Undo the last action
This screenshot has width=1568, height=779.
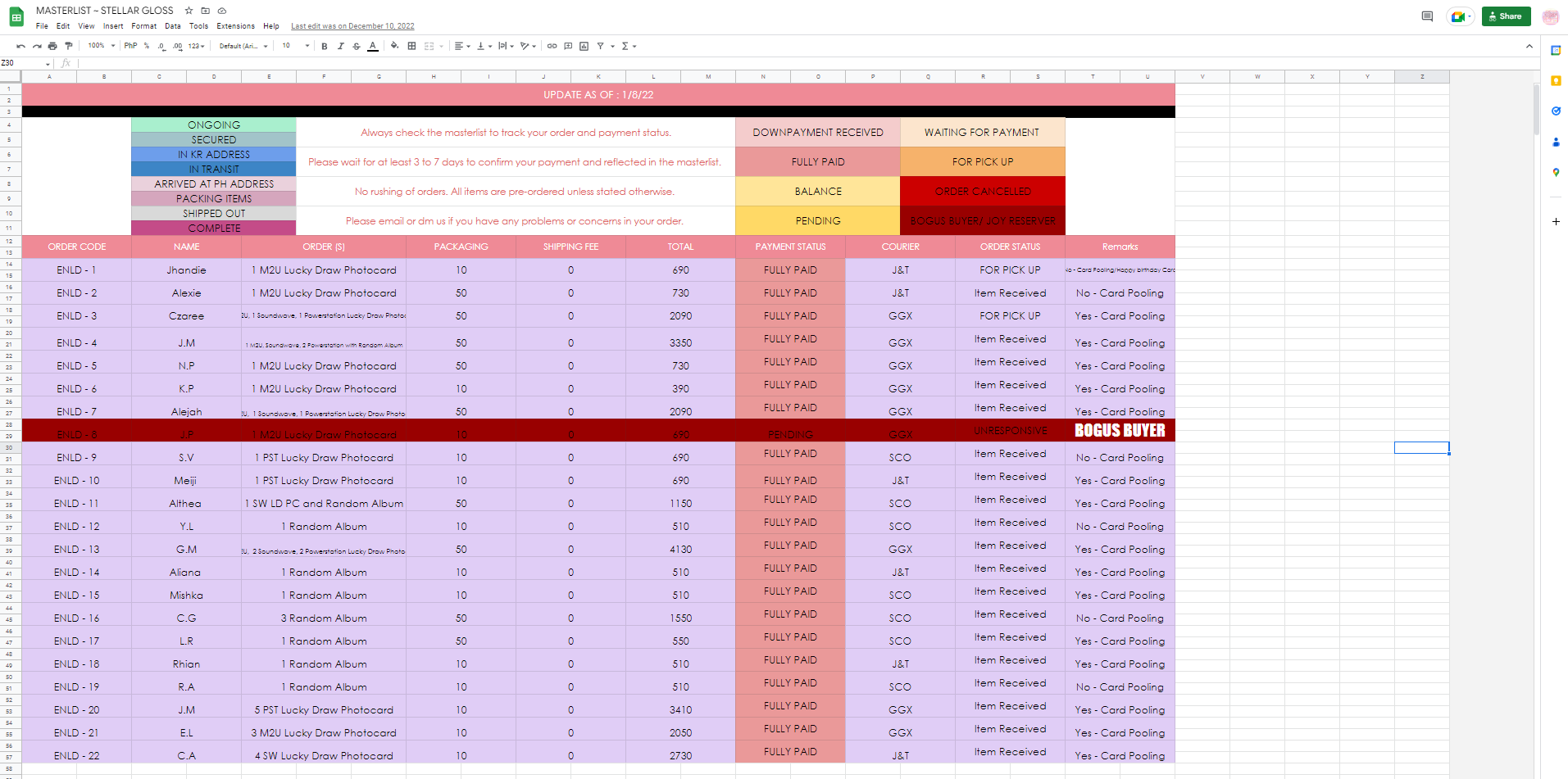20,46
